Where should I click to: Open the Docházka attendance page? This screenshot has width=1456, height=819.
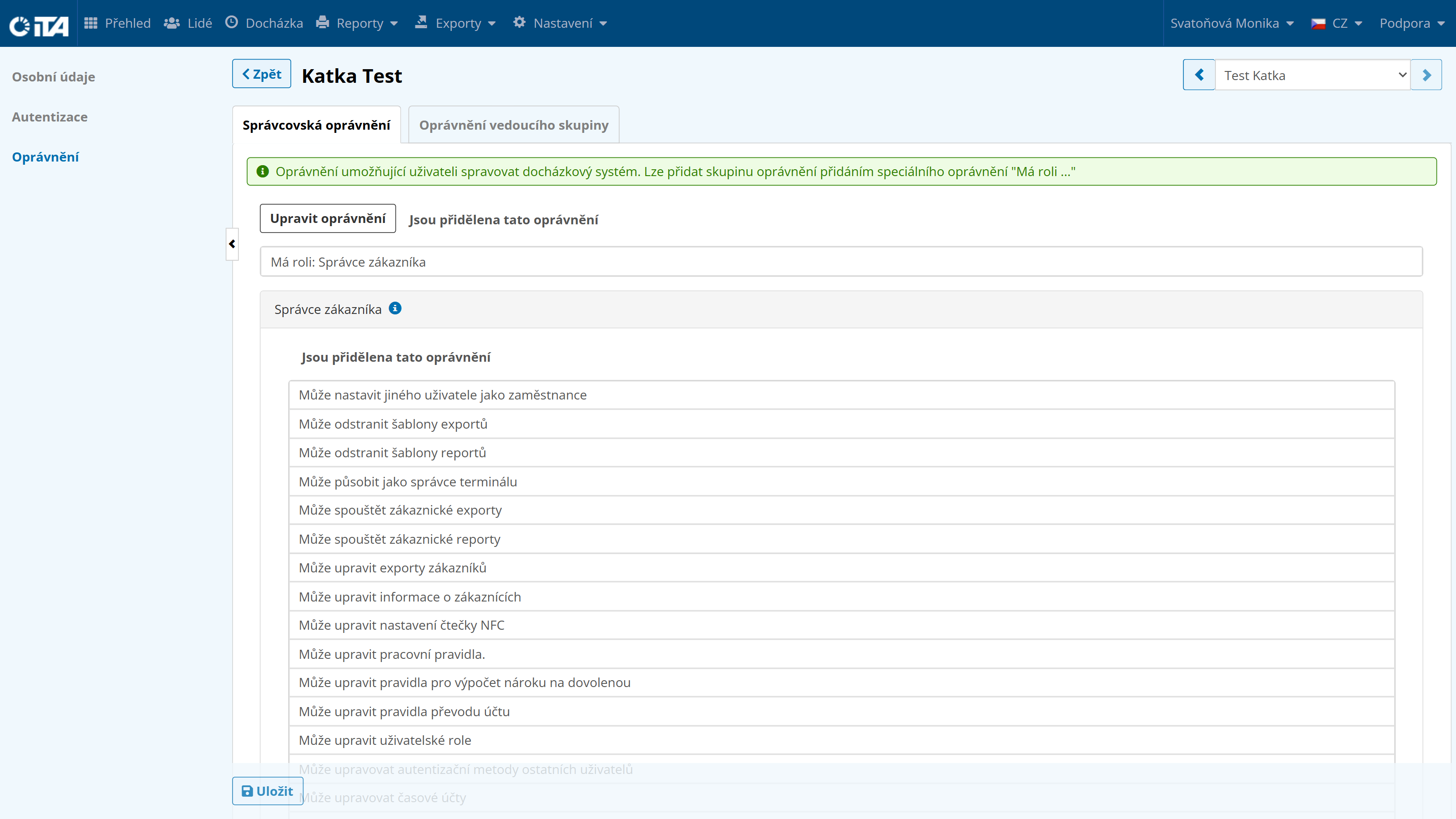point(264,23)
